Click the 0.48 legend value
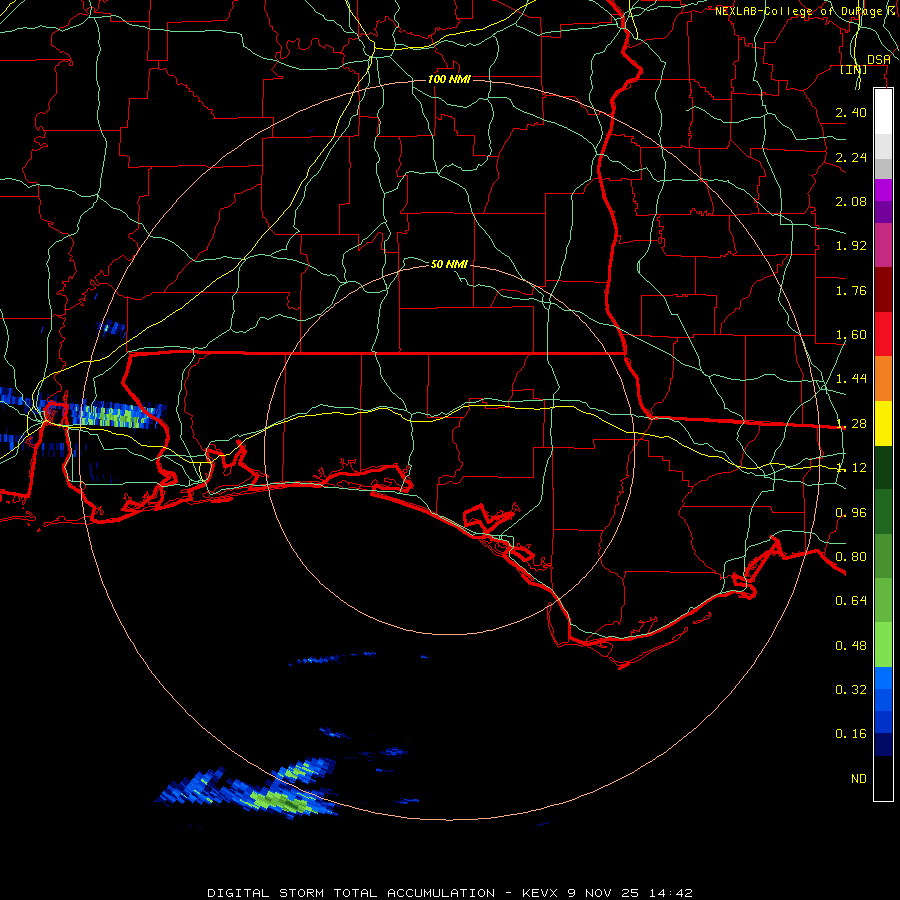 (851, 645)
